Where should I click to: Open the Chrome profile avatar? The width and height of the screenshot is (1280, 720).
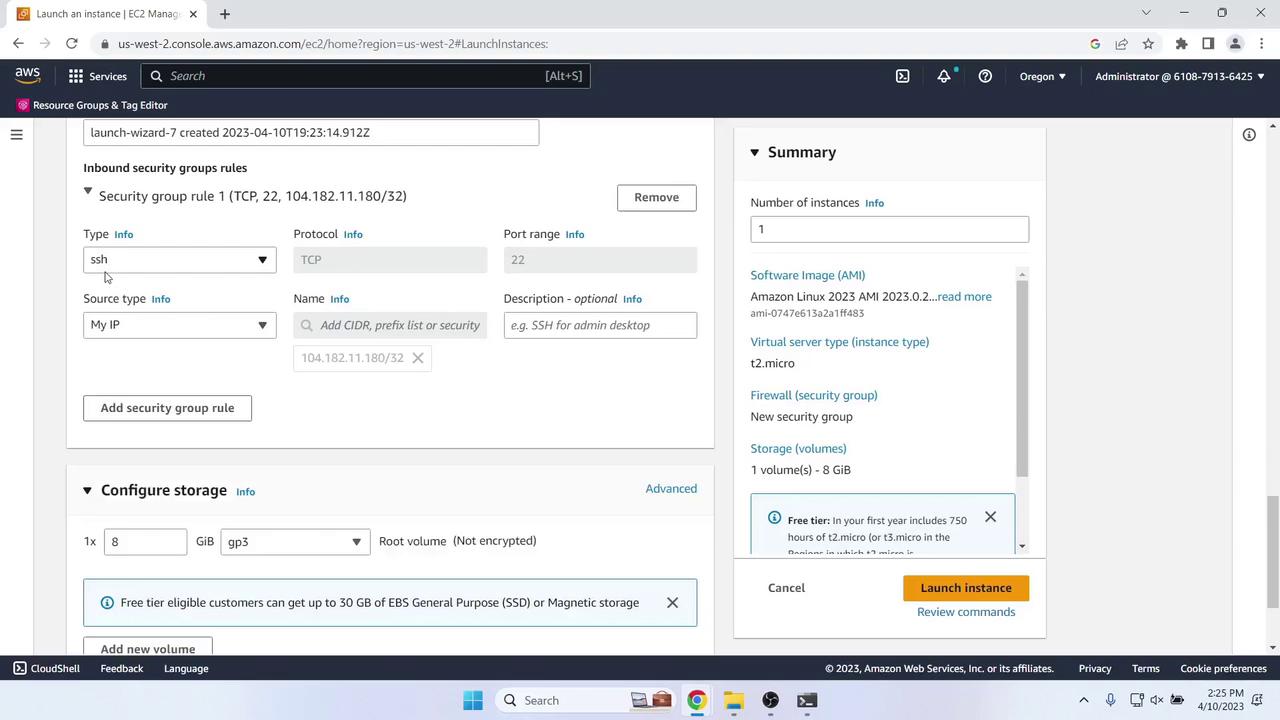[x=1235, y=44]
